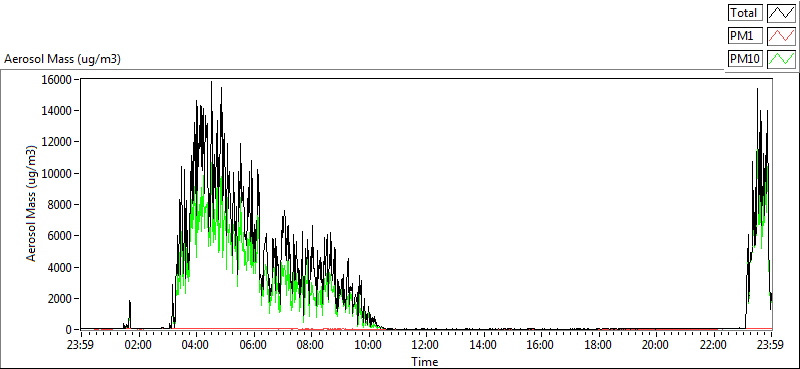The width and height of the screenshot is (800, 369).
Task: Click the Total plot legend line icon
Action: [782, 12]
